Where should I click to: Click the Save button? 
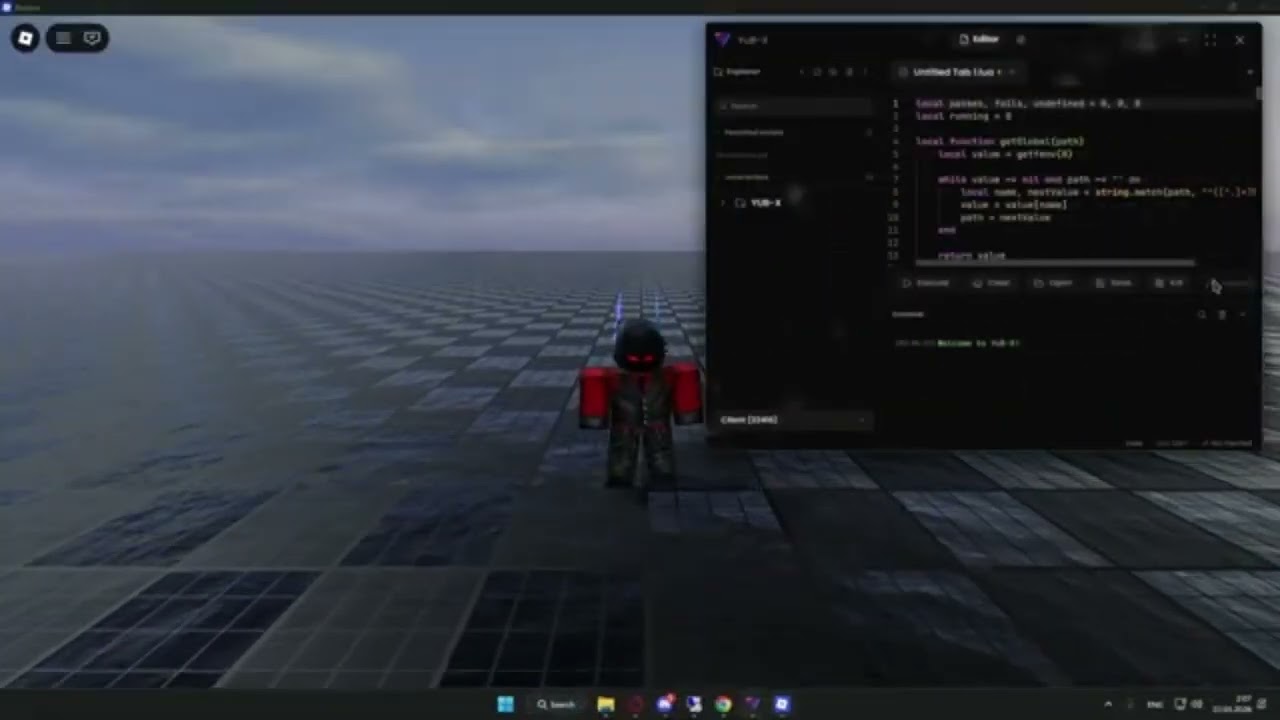1114,283
